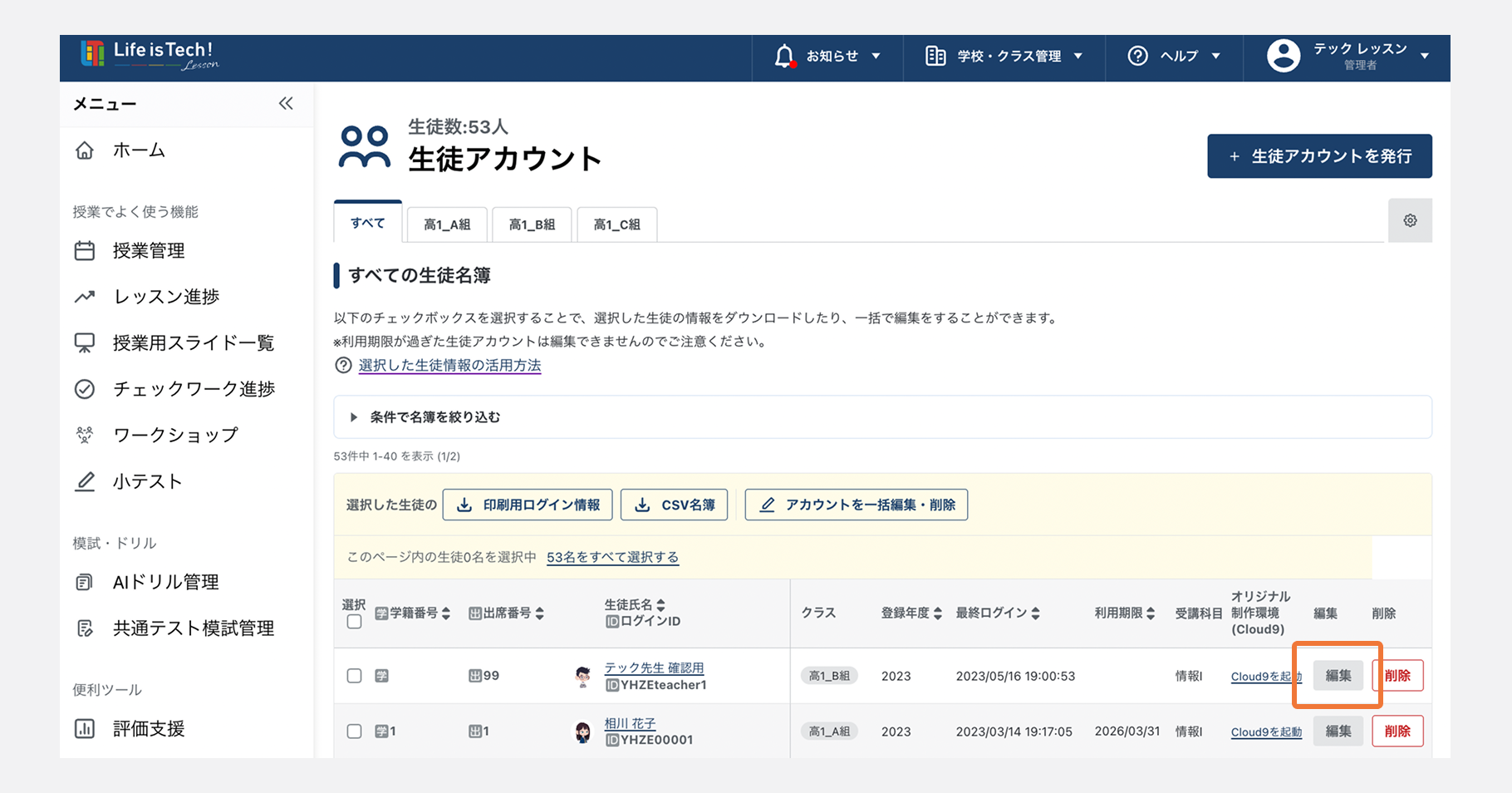The width and height of the screenshot is (1512, 793).
Task: Open the table settings gear
Action: click(1410, 220)
